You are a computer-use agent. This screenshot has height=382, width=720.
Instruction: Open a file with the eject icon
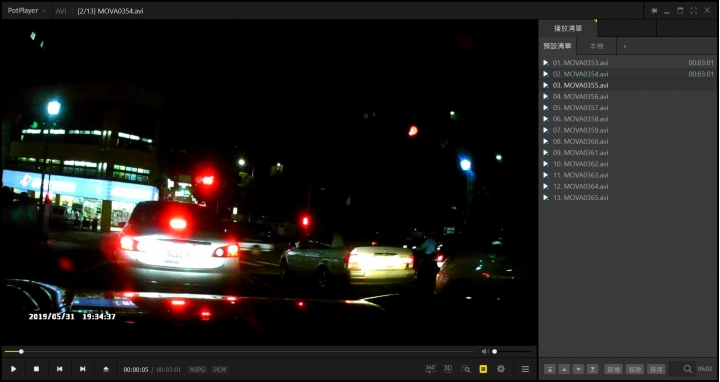[x=106, y=369]
